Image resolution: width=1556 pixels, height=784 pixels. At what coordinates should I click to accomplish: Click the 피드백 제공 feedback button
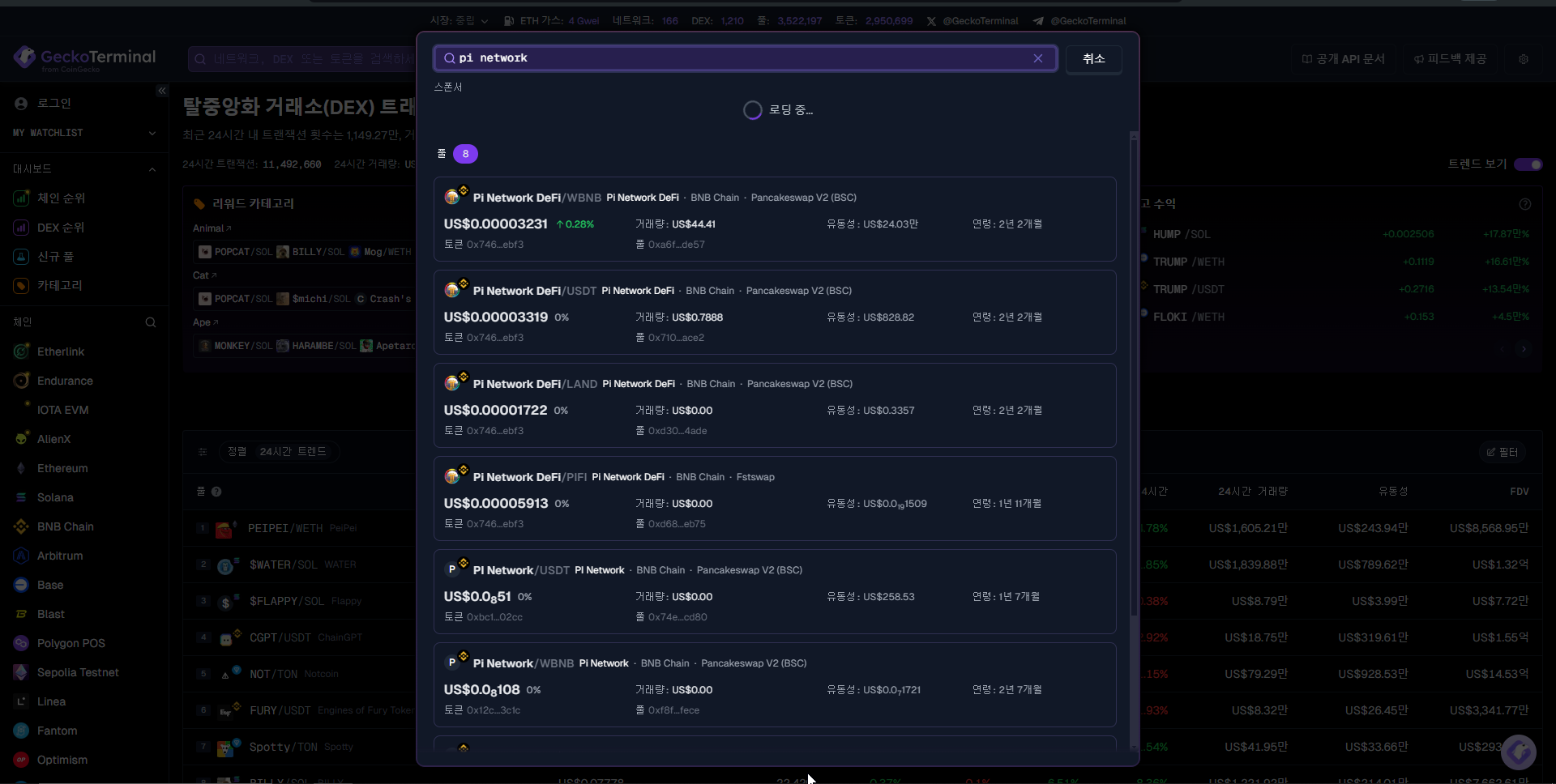[x=1450, y=59]
